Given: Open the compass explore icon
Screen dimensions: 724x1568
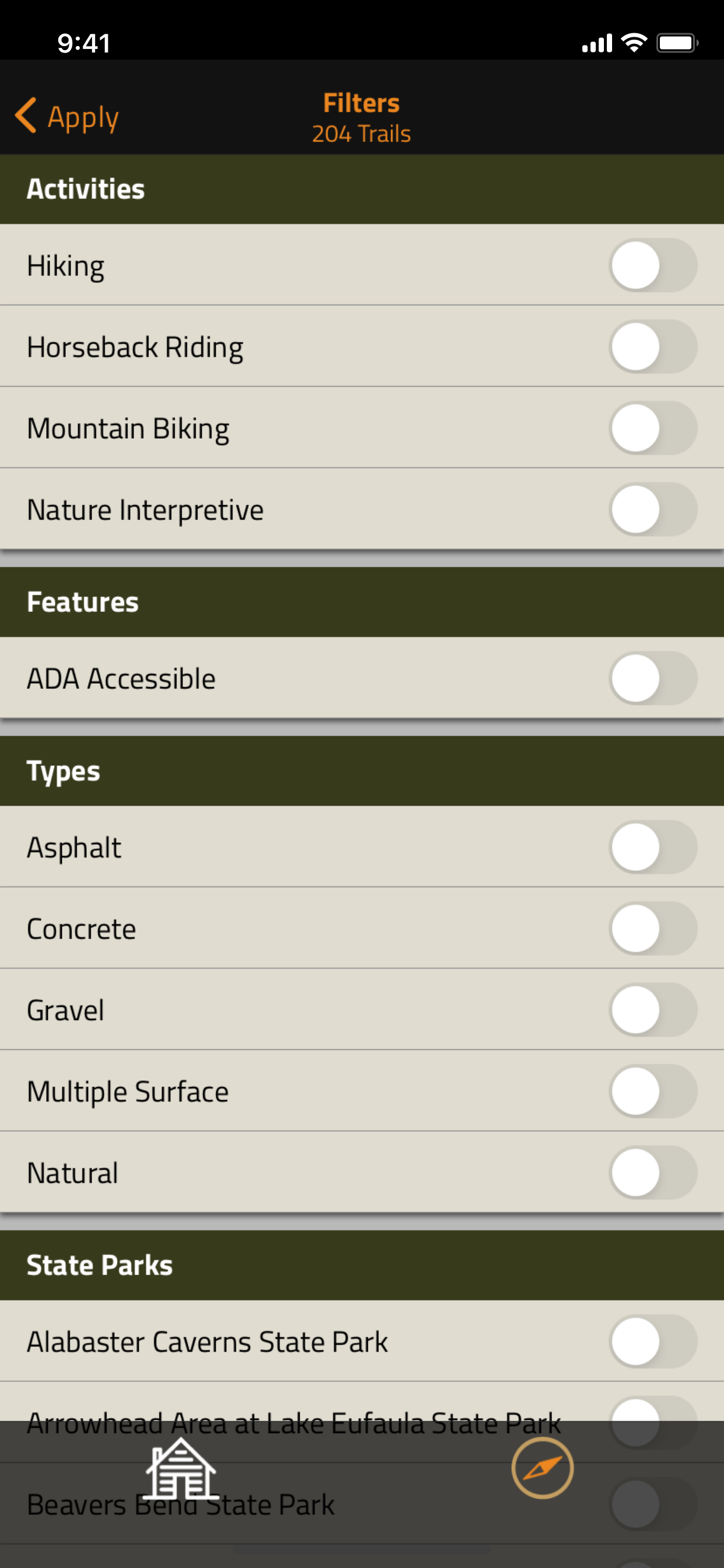Looking at the screenshot, I should (542, 1468).
